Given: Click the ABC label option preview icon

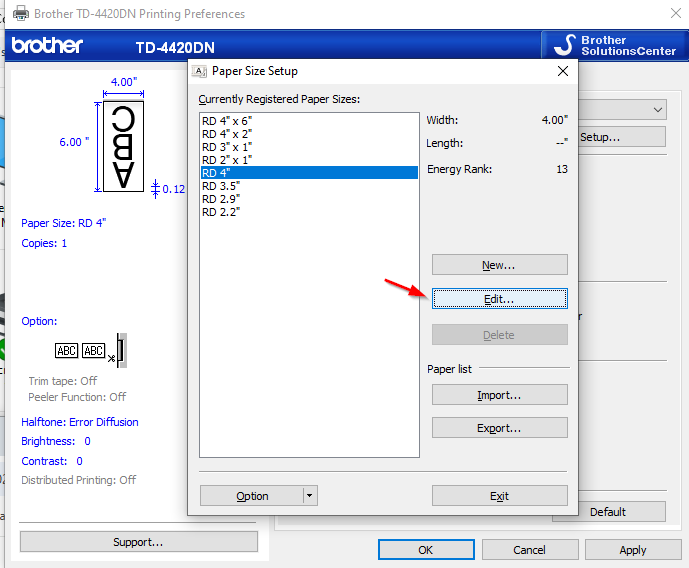Looking at the screenshot, I should click(91, 351).
